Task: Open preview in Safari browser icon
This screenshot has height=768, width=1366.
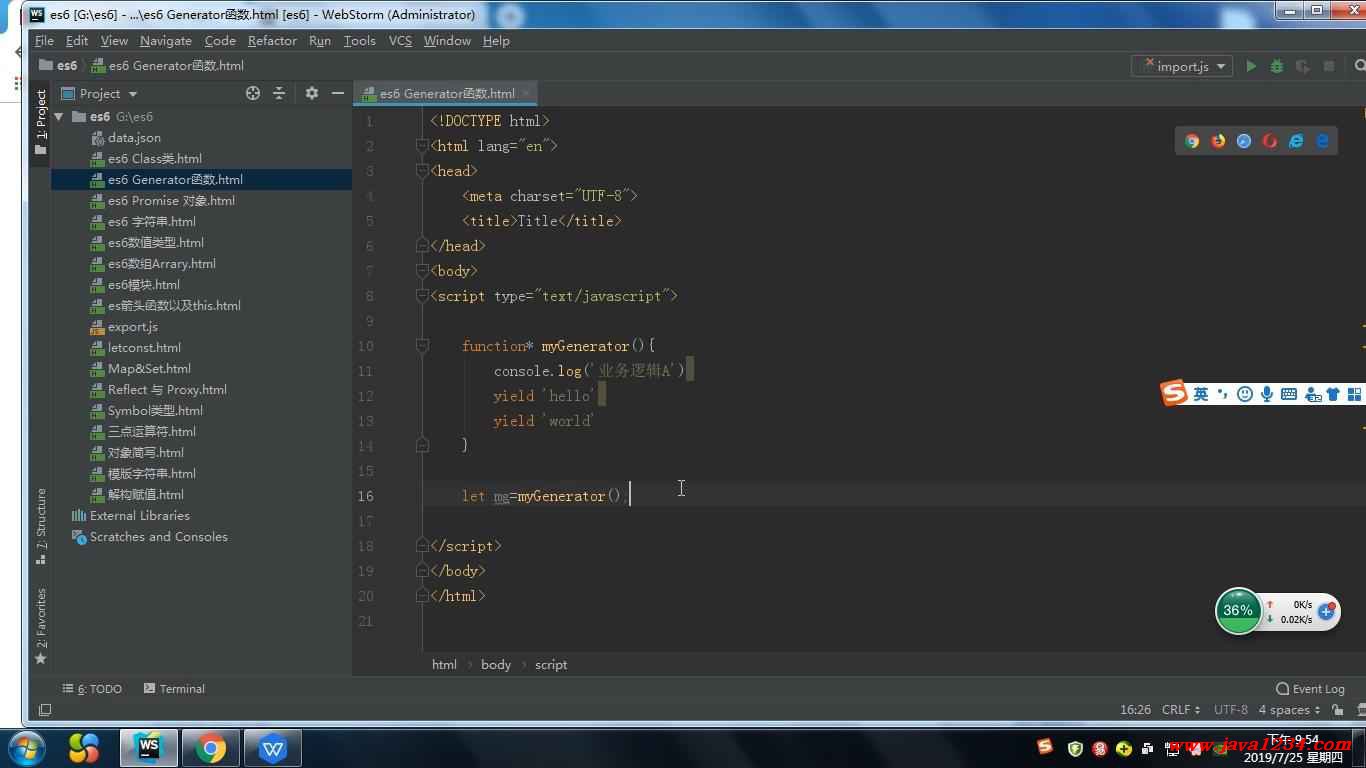Action: click(1244, 141)
